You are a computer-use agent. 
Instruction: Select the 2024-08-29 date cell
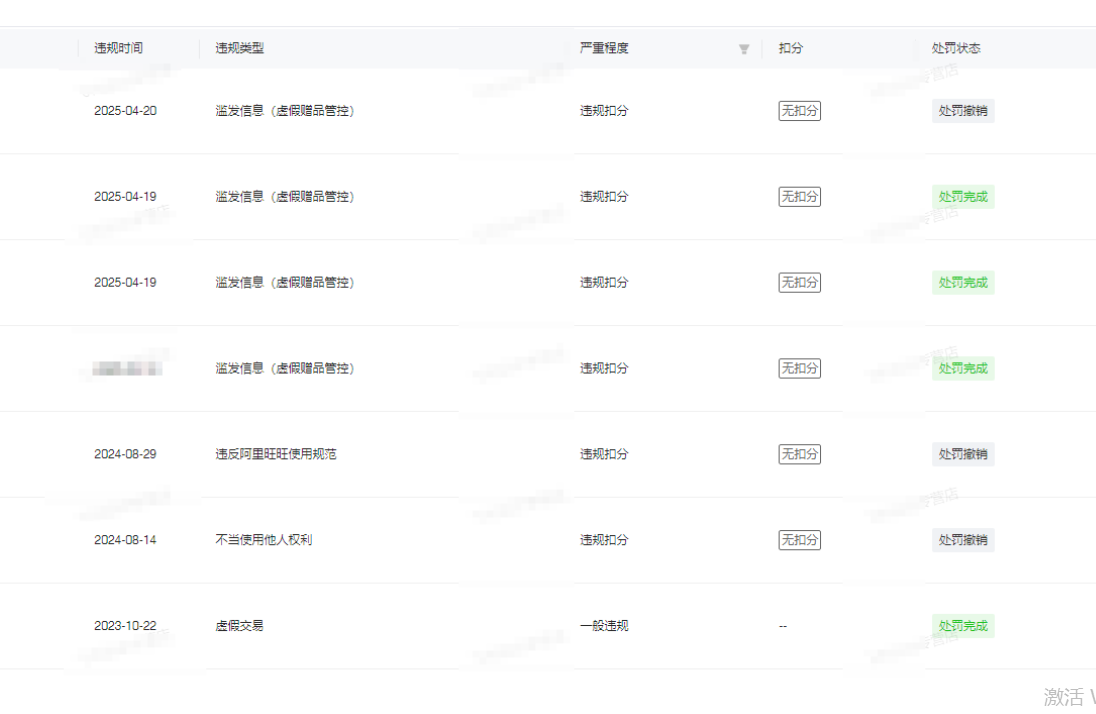[125, 454]
